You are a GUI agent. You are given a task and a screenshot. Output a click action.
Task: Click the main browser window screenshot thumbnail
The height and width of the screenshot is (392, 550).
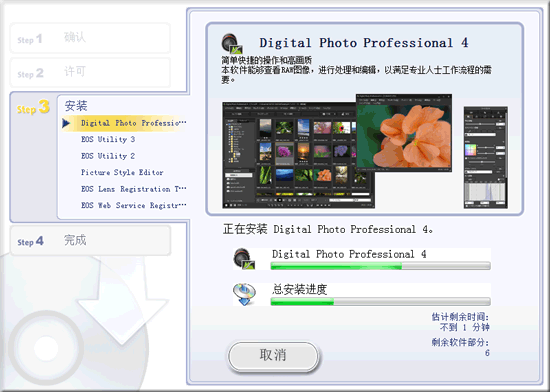tap(298, 155)
